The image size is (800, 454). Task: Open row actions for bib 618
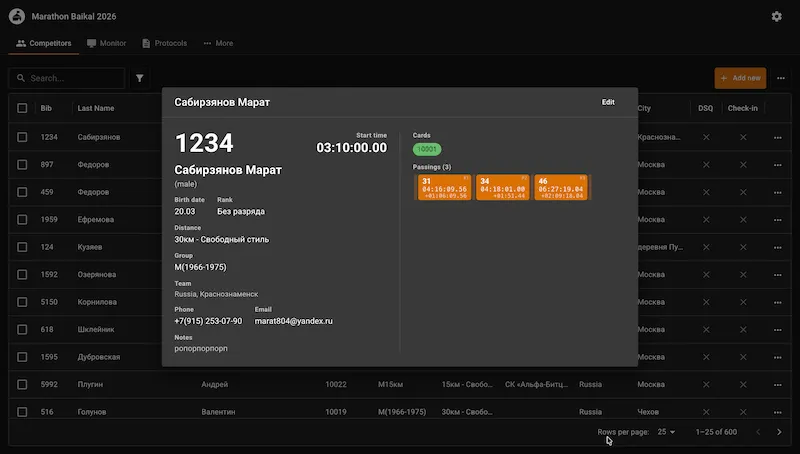778,330
